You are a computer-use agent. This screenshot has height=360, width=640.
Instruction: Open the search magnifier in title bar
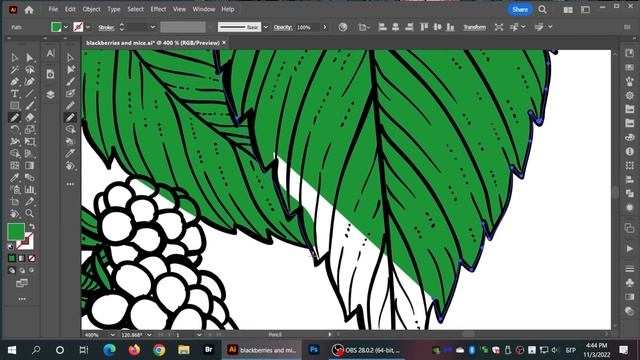pos(542,9)
